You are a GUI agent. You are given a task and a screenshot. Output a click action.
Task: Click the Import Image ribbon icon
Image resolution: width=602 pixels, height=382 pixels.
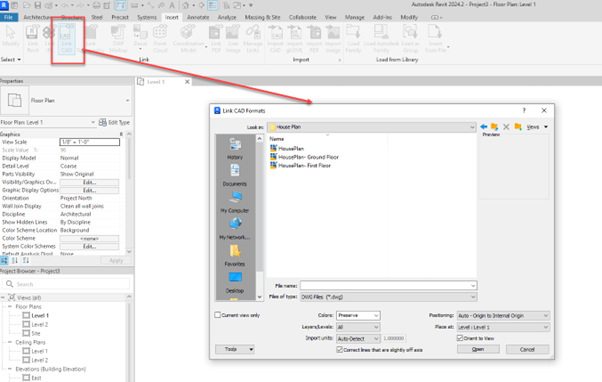[x=333, y=38]
